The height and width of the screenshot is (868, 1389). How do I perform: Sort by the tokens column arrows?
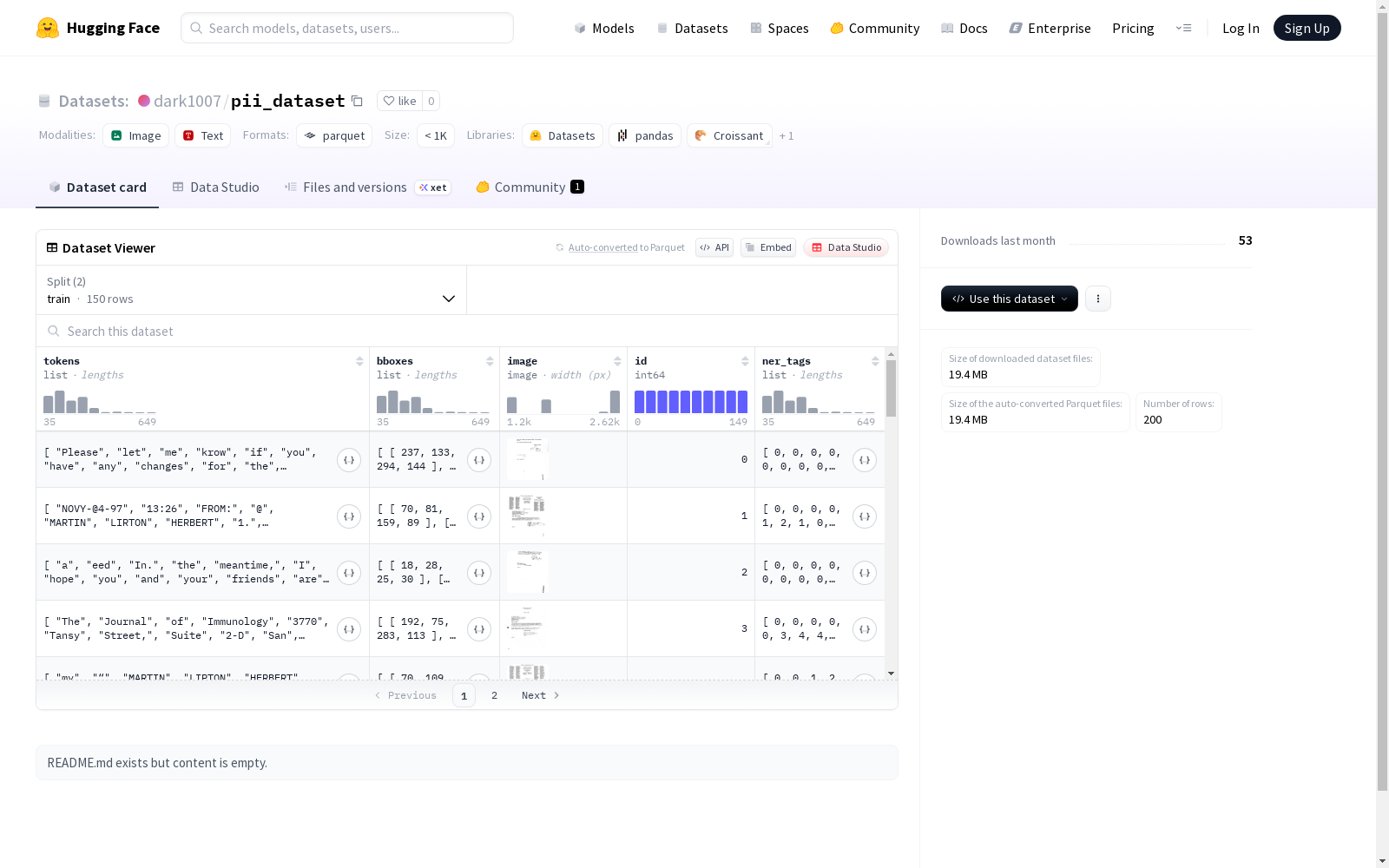(x=359, y=361)
